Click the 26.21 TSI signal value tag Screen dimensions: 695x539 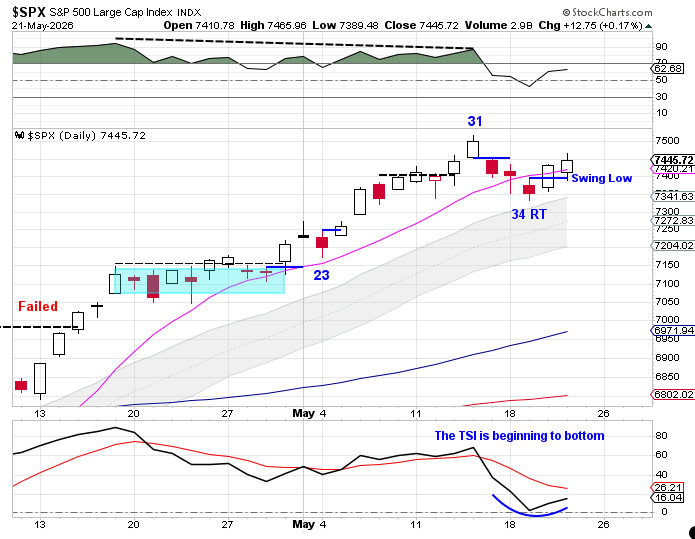668,488
